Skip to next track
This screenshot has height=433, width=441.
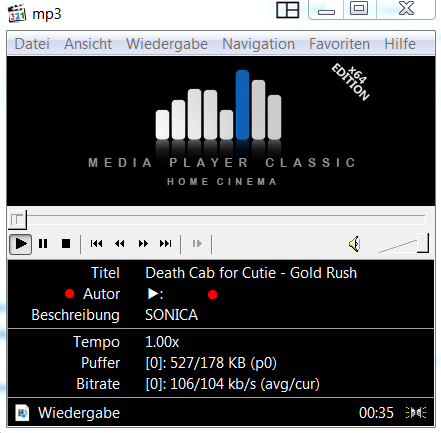(166, 244)
